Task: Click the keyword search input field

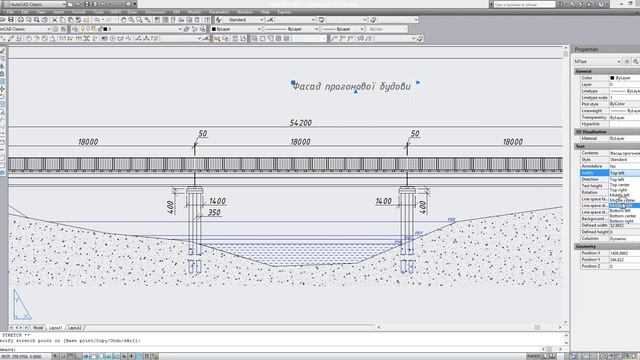Action: coord(524,4)
